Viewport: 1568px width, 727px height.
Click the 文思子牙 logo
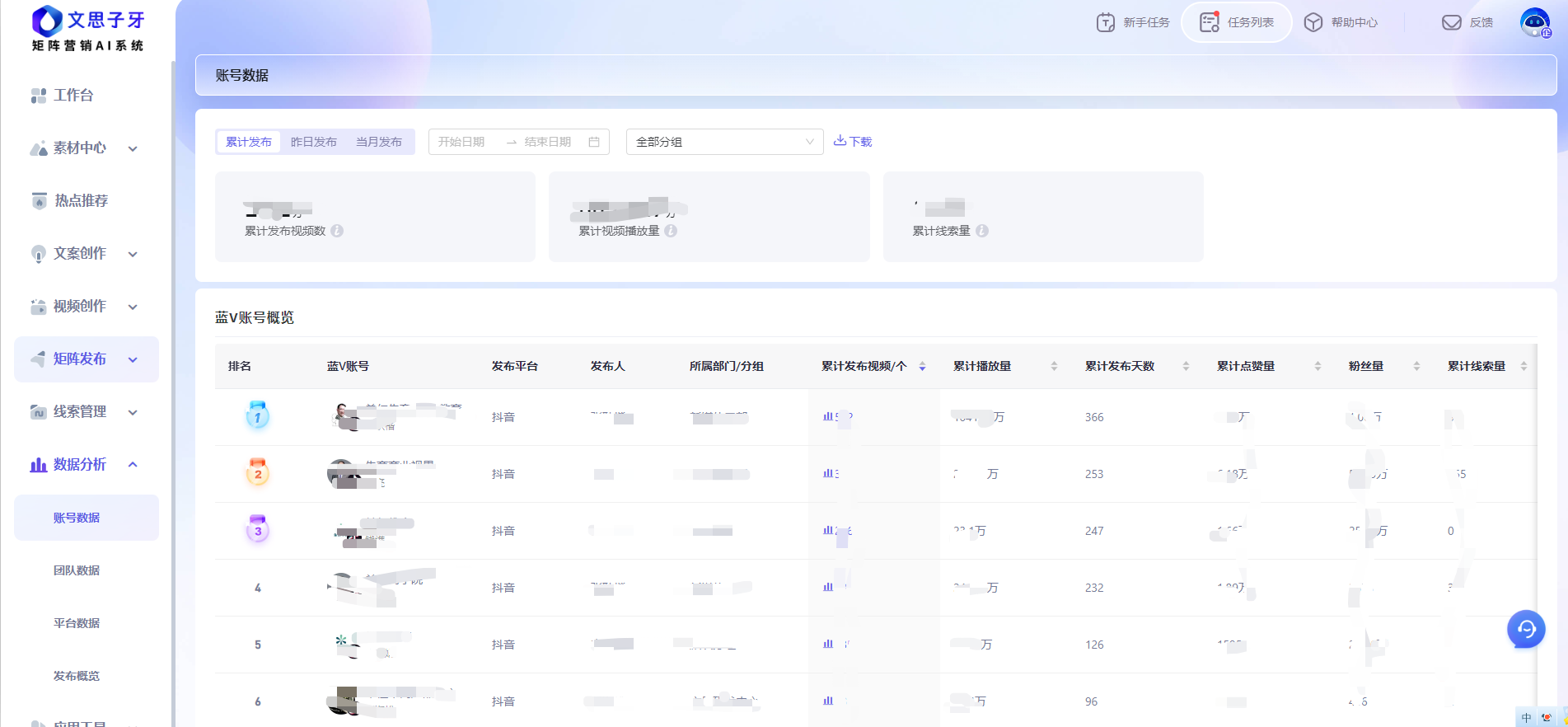pos(87,30)
